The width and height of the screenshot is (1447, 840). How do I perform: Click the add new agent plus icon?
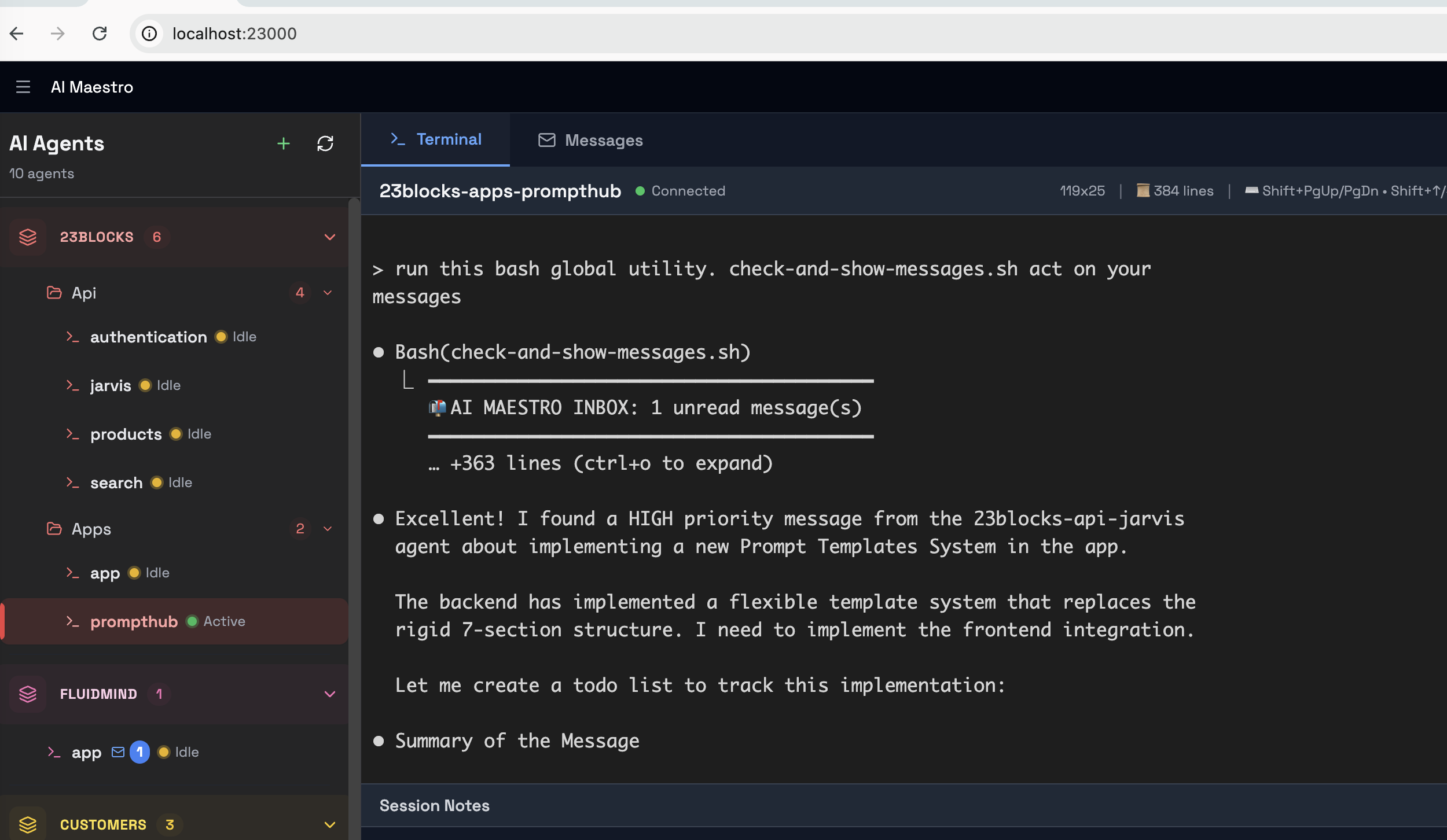coord(284,143)
